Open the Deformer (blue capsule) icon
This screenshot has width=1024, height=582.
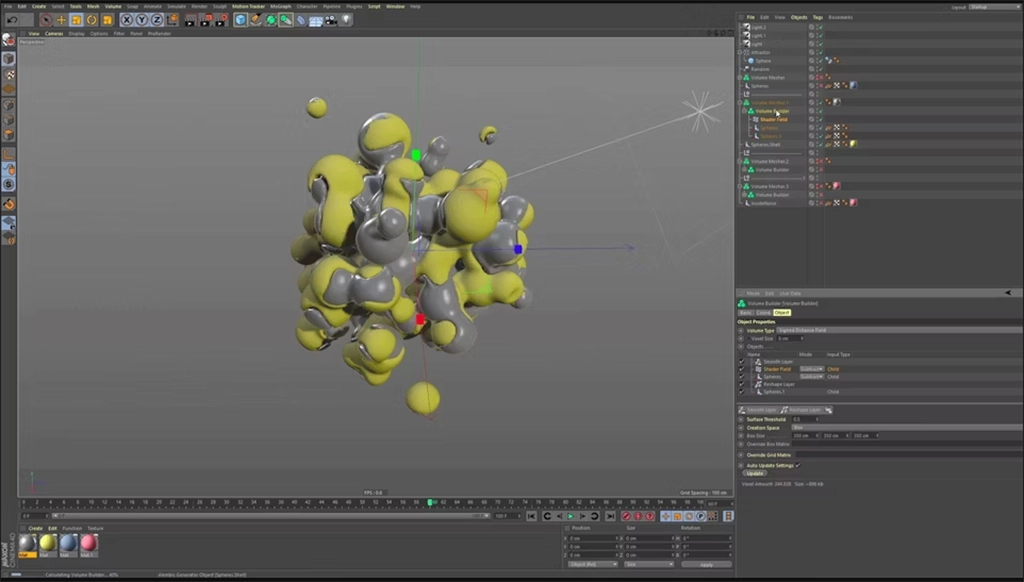click(301, 20)
